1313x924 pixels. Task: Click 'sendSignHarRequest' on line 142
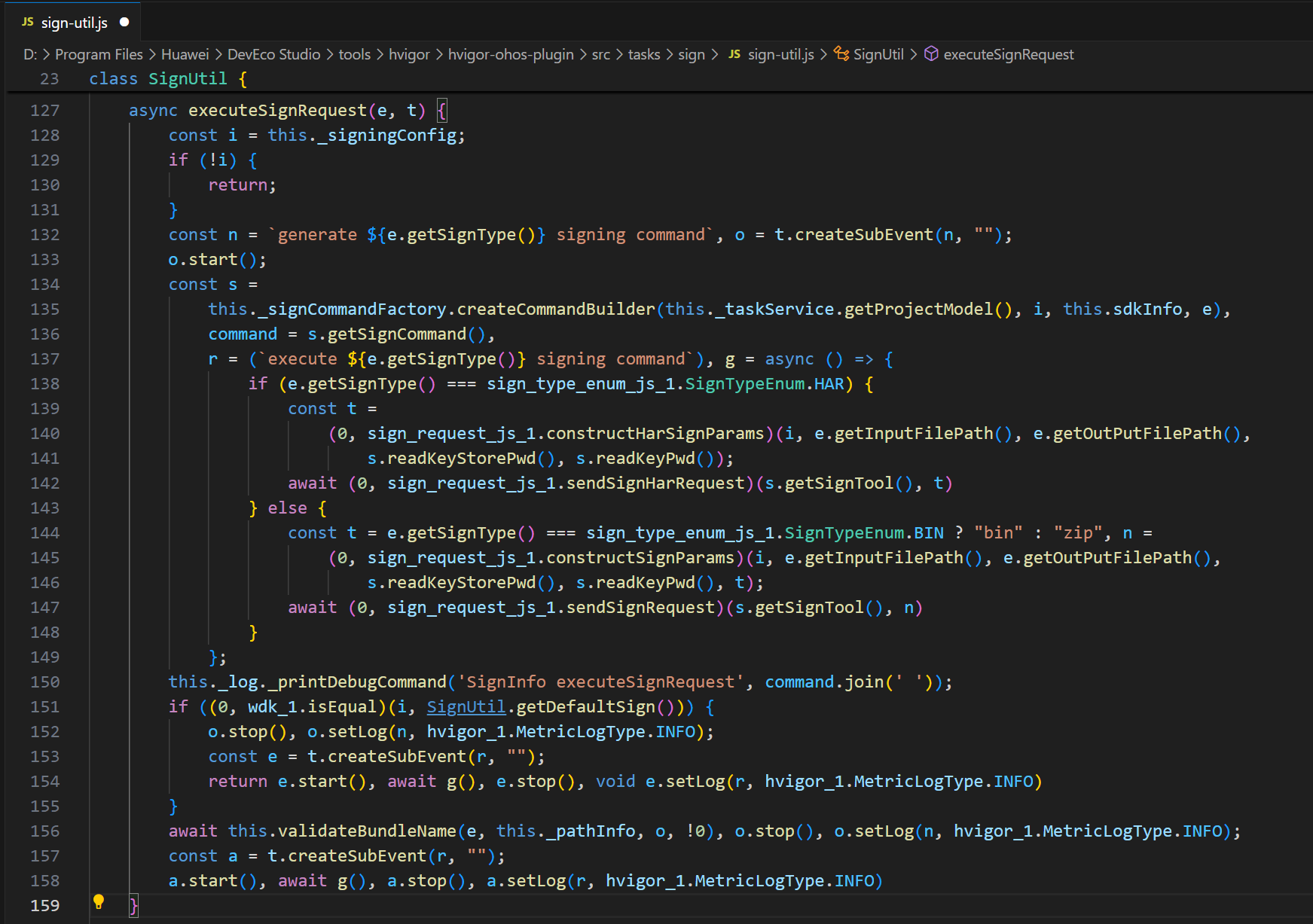pyautogui.click(x=655, y=483)
